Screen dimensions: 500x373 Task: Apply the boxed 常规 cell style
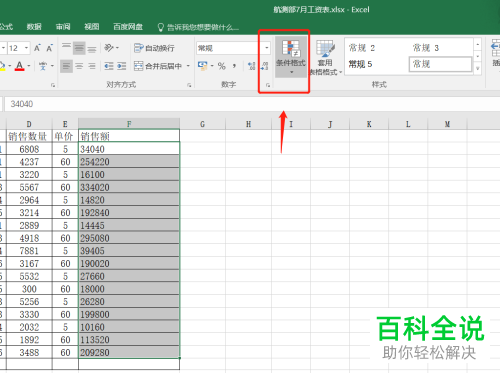click(x=441, y=64)
